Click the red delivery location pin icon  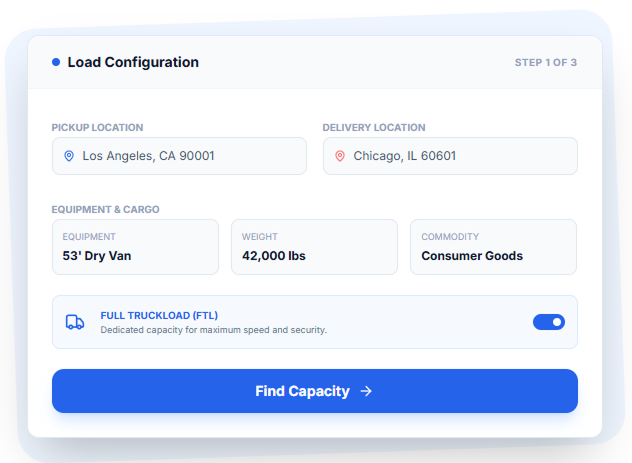click(x=340, y=156)
